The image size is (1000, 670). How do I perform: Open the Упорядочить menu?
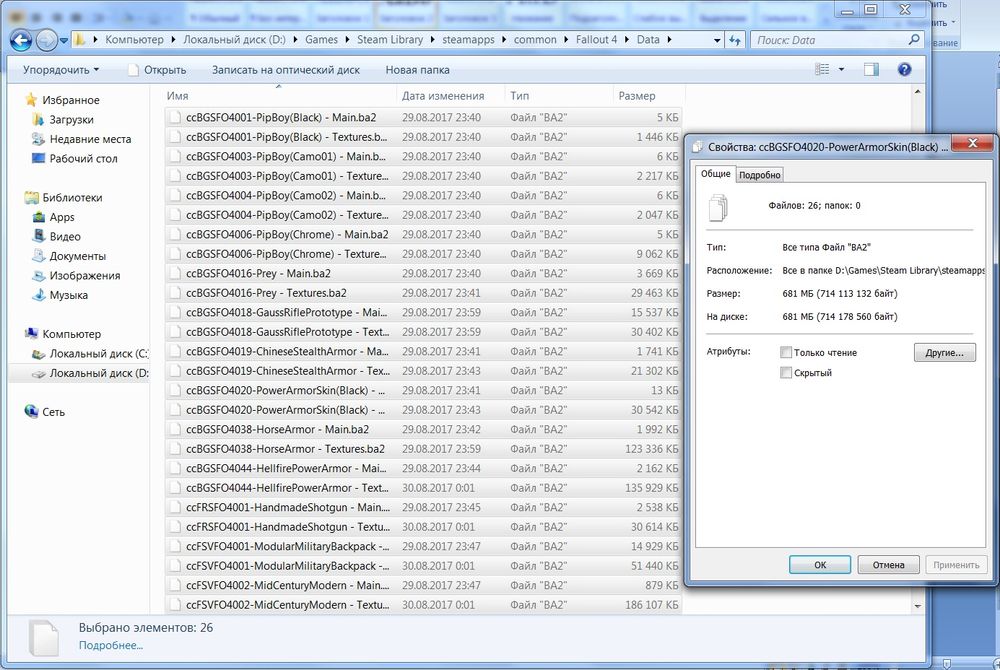[x=61, y=70]
